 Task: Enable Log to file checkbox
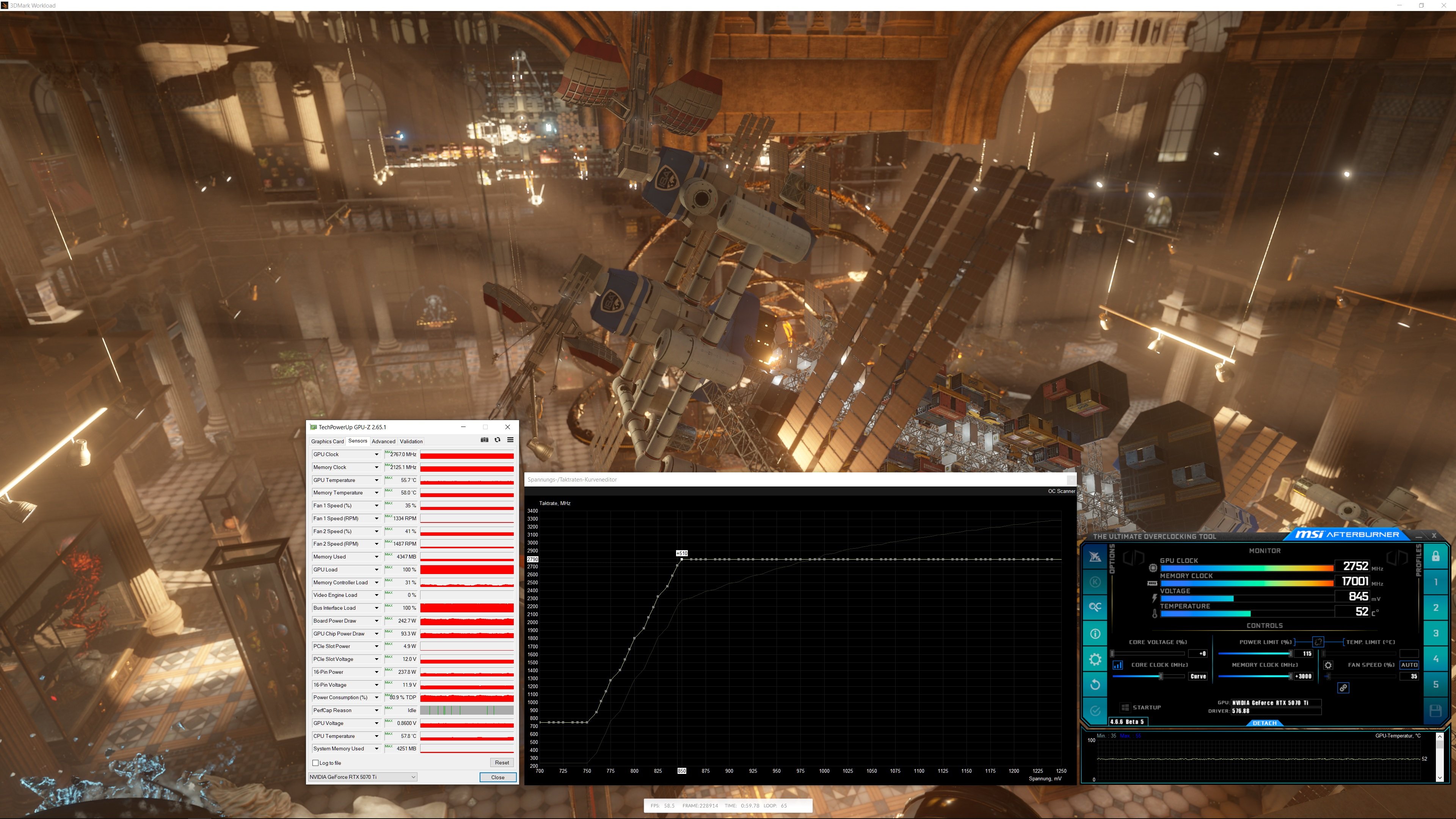coord(316,763)
